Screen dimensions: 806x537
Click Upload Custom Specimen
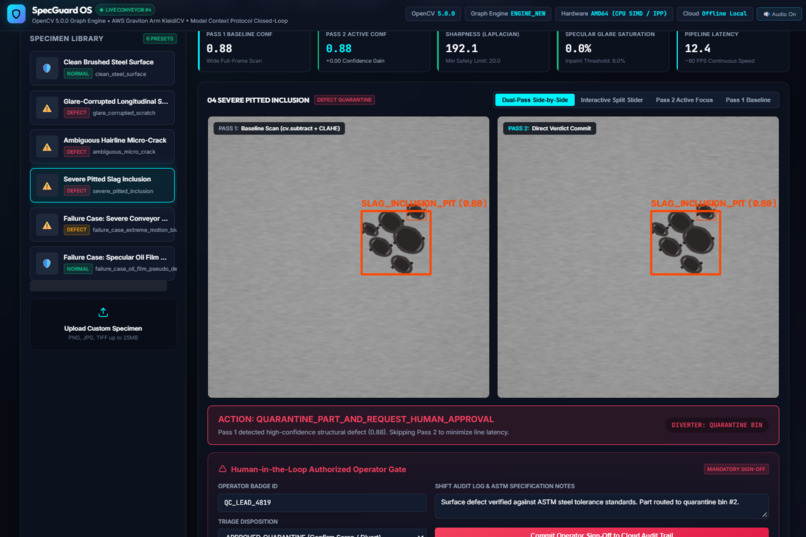point(103,324)
